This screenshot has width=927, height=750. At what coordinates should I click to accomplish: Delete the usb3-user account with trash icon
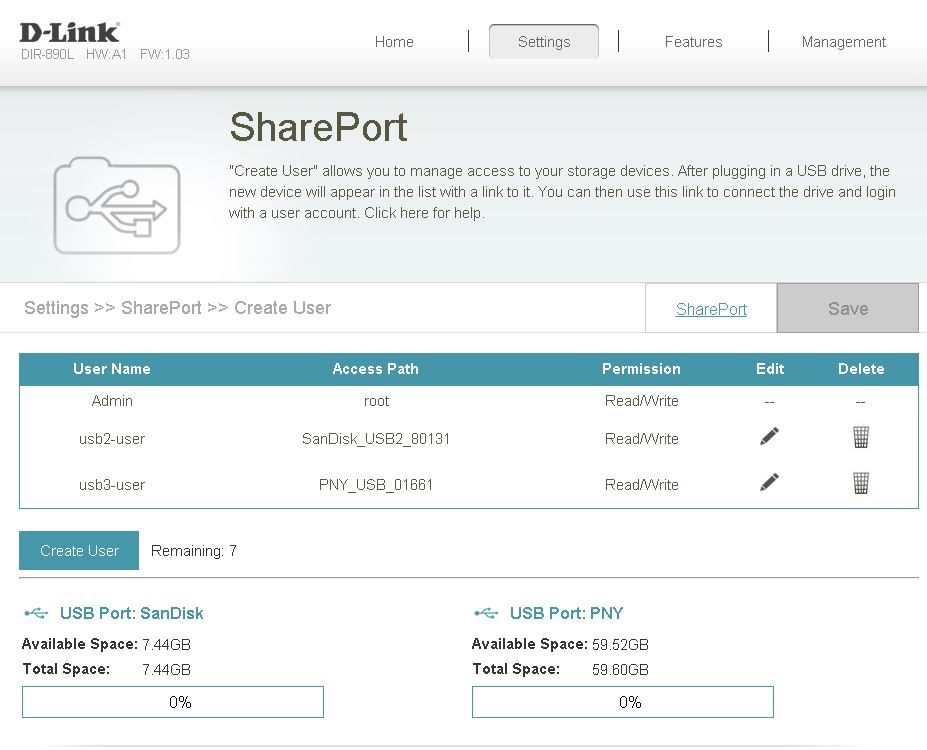(x=861, y=483)
